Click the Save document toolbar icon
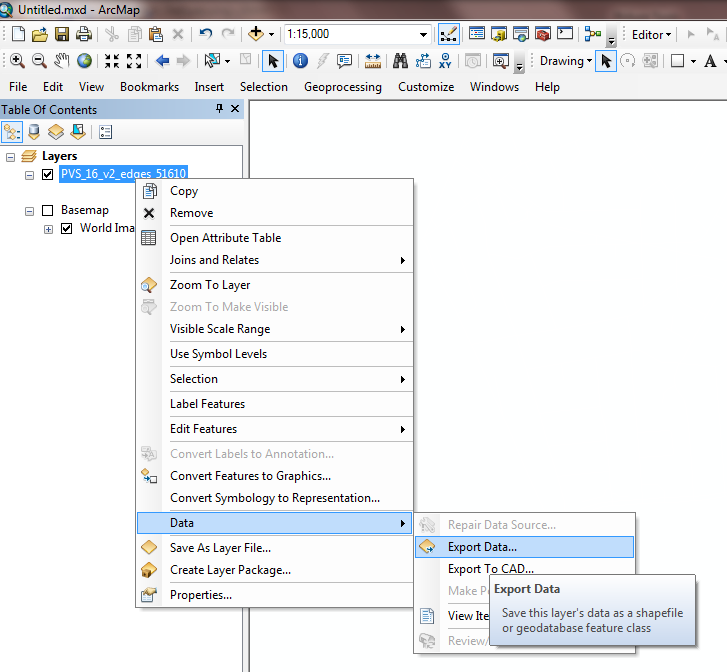The image size is (727, 672). pos(61,34)
